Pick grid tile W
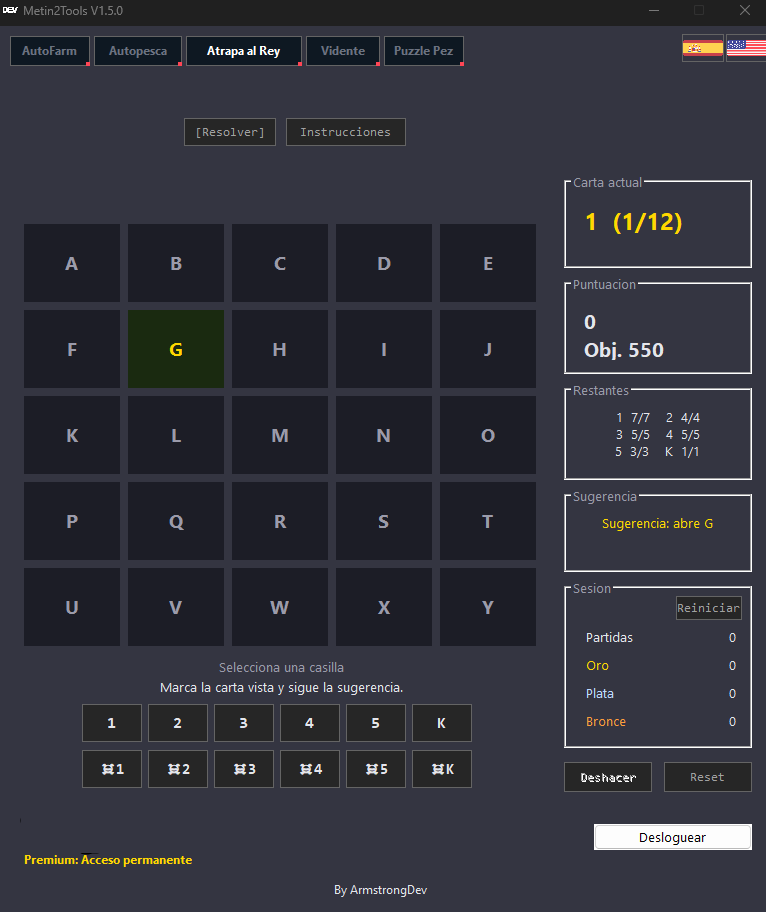Screen dimensions: 766x912 click(x=280, y=607)
